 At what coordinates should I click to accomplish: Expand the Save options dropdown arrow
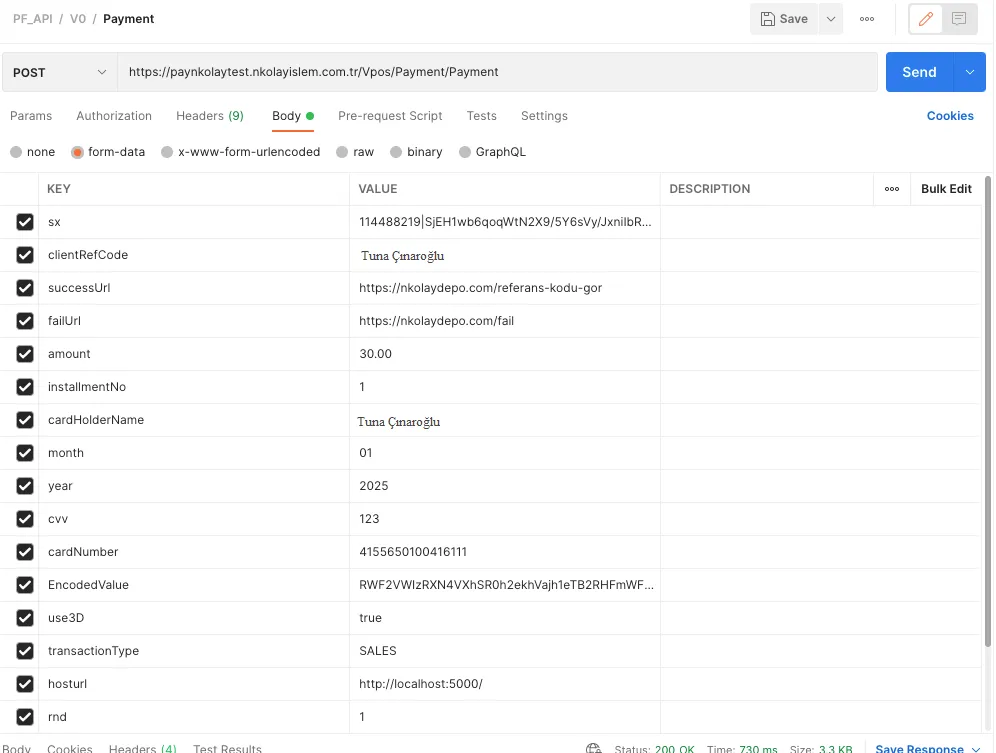(831, 19)
